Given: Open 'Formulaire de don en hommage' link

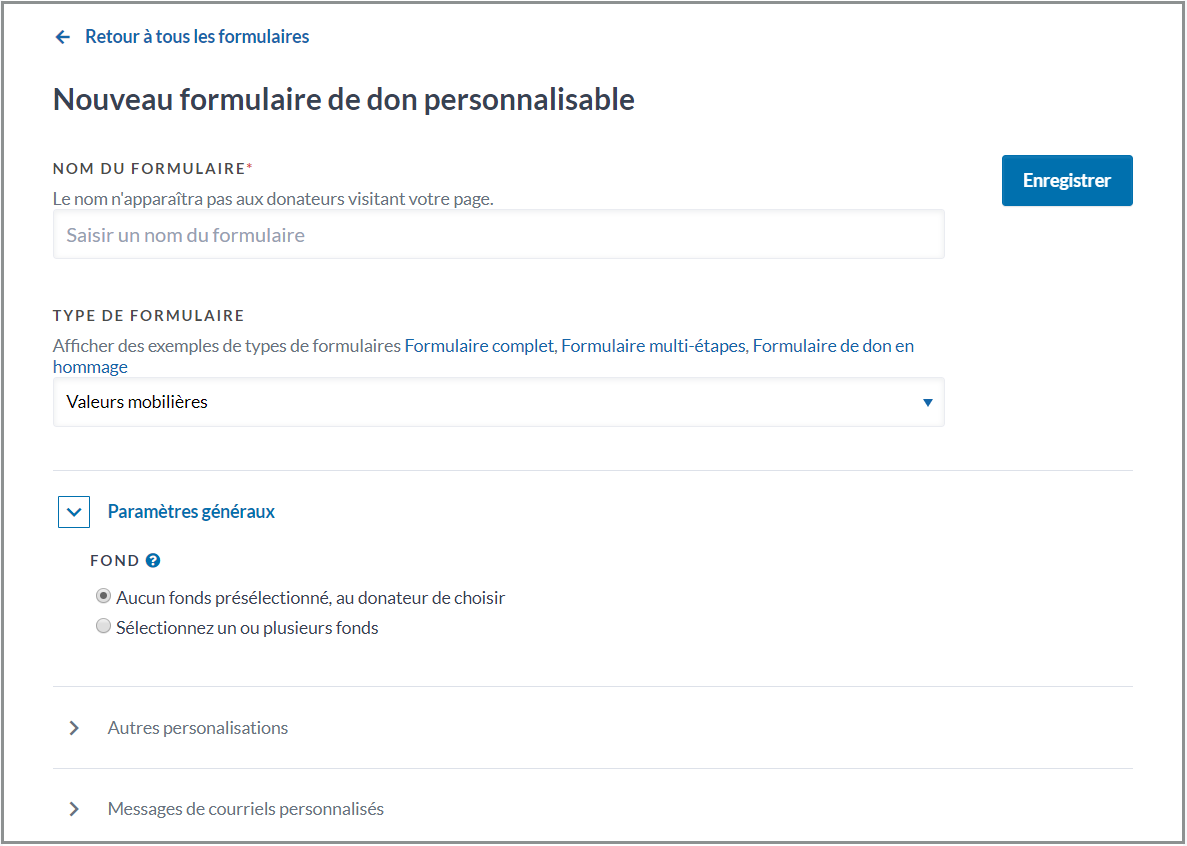Looking at the screenshot, I should pos(832,346).
